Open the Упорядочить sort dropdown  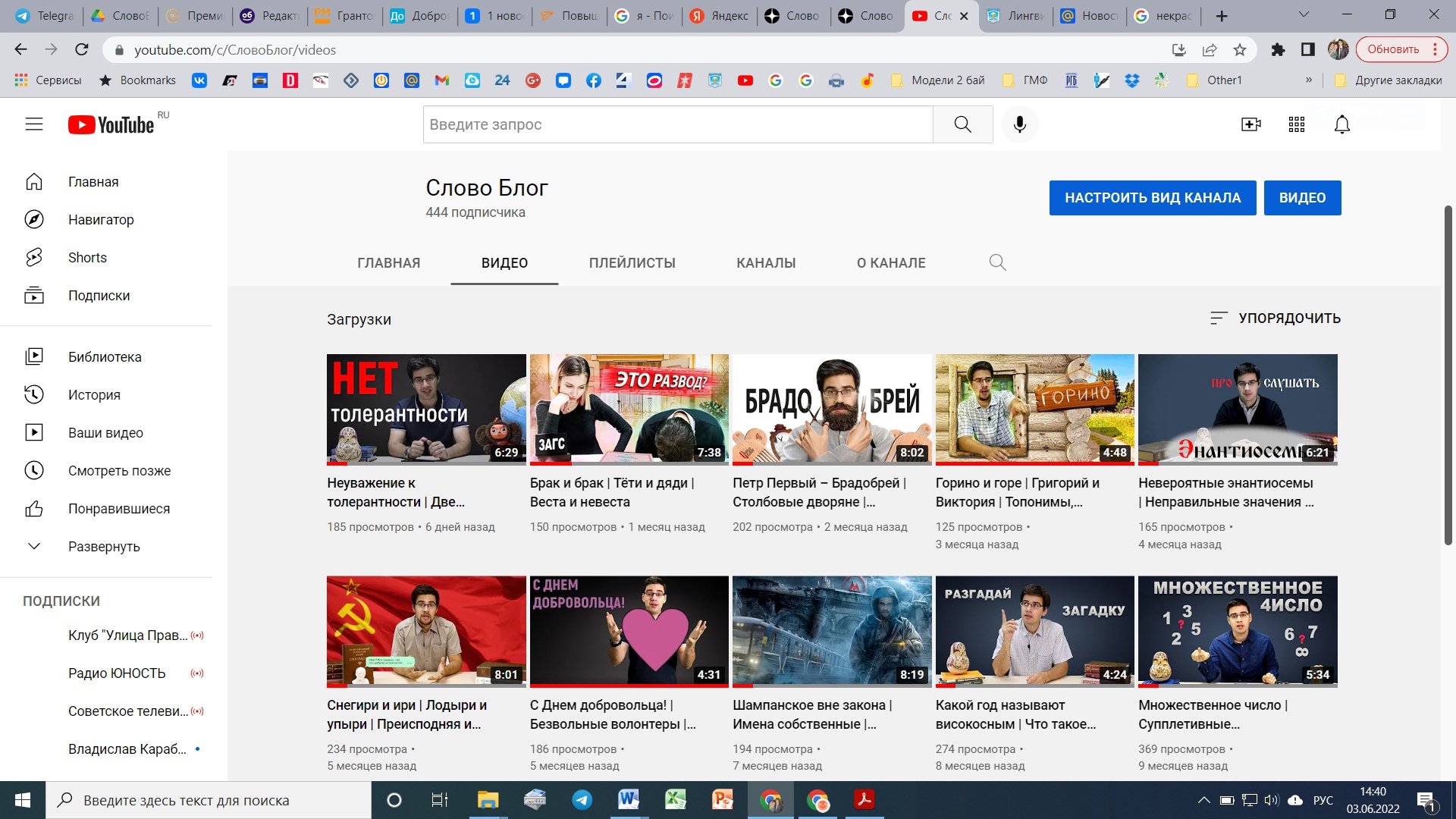coord(1276,318)
